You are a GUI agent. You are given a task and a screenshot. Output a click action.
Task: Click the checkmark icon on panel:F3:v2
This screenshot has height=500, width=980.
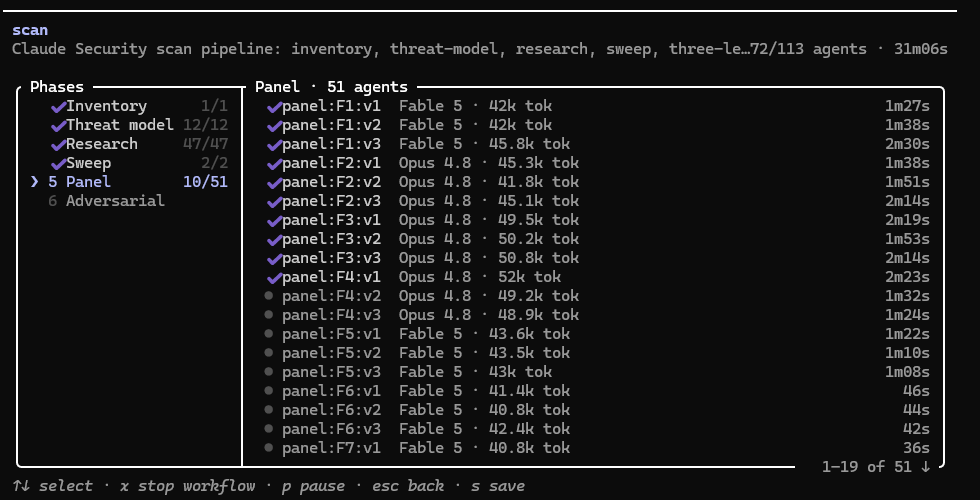coord(274,239)
